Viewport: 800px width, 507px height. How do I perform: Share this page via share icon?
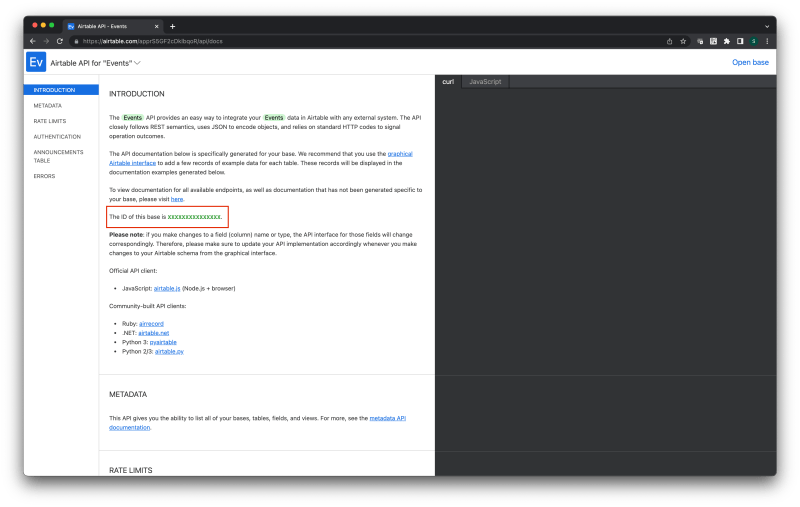[x=669, y=41]
